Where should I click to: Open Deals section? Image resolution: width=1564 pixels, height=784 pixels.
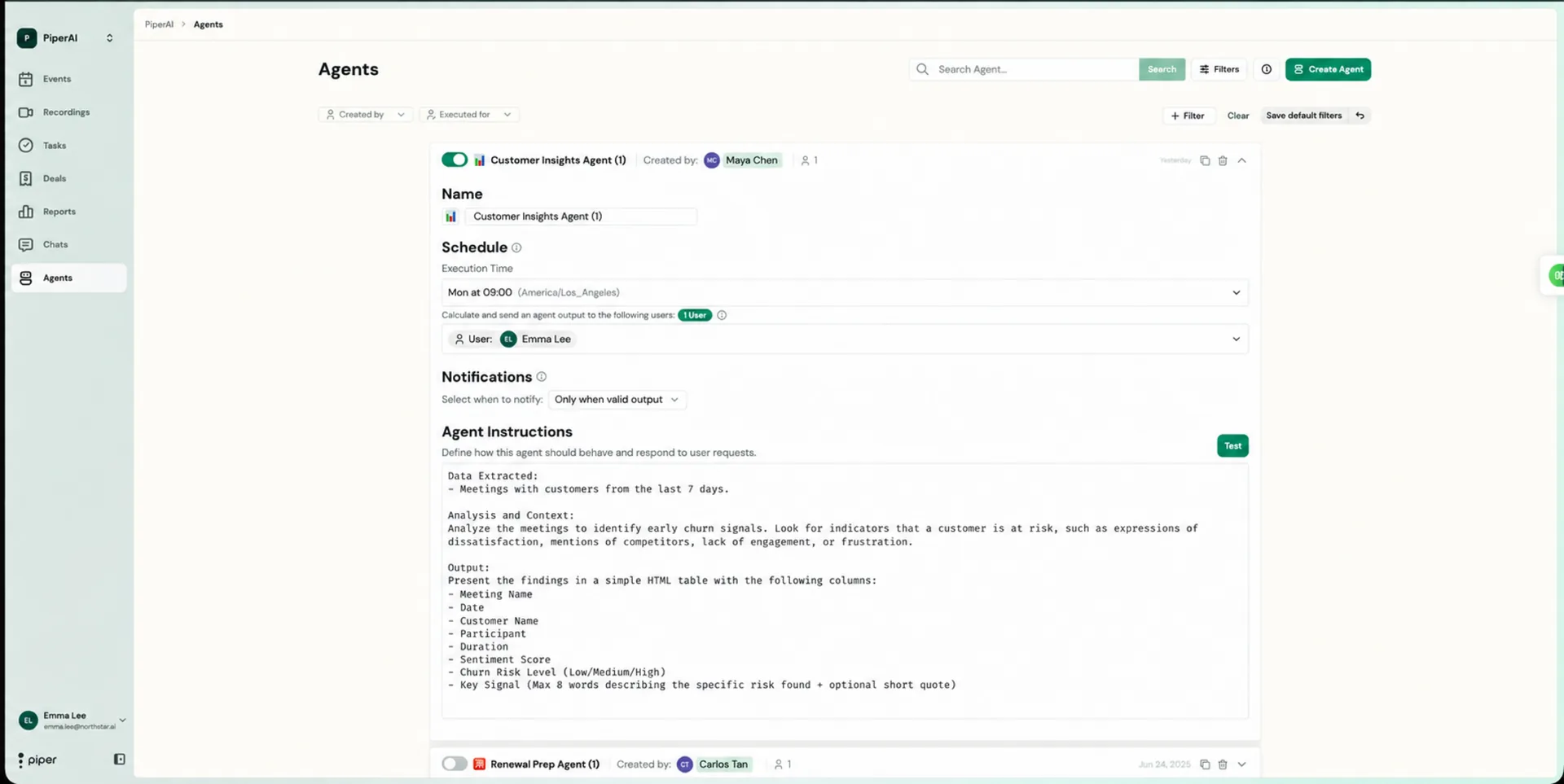(x=68, y=178)
